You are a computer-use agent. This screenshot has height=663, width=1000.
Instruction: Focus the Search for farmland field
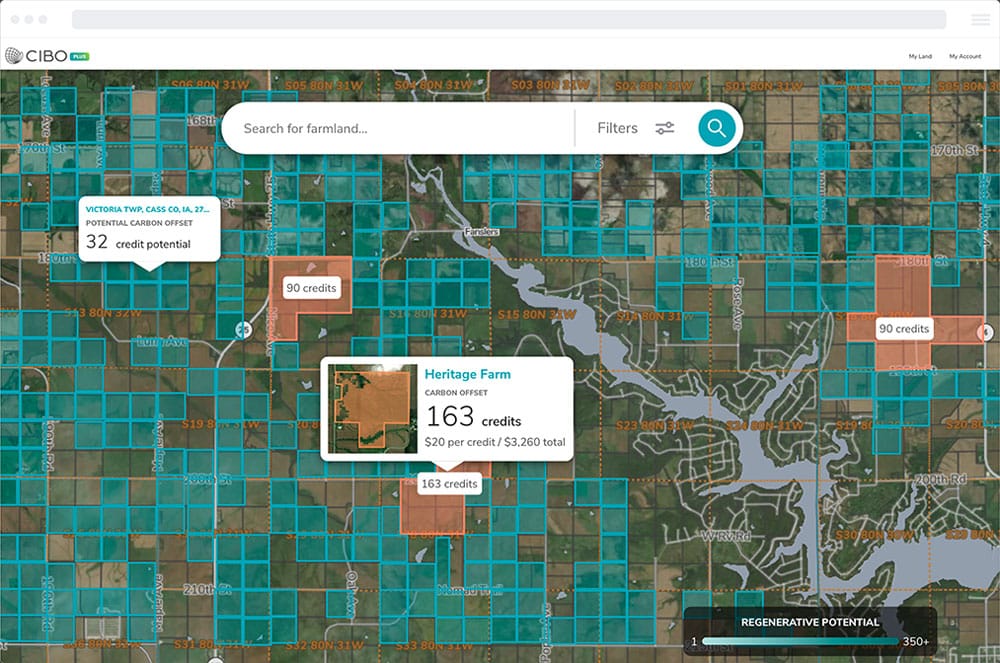pos(399,128)
